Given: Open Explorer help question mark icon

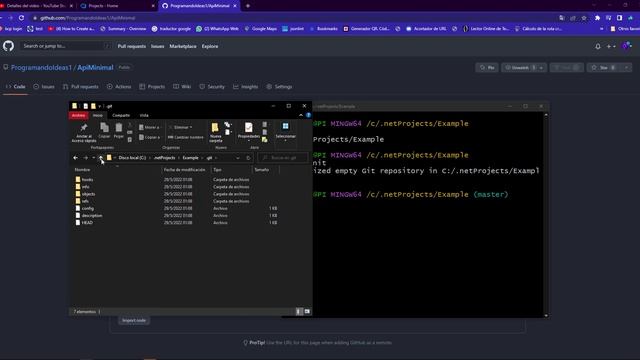Looking at the screenshot, I should pyautogui.click(x=308, y=116).
